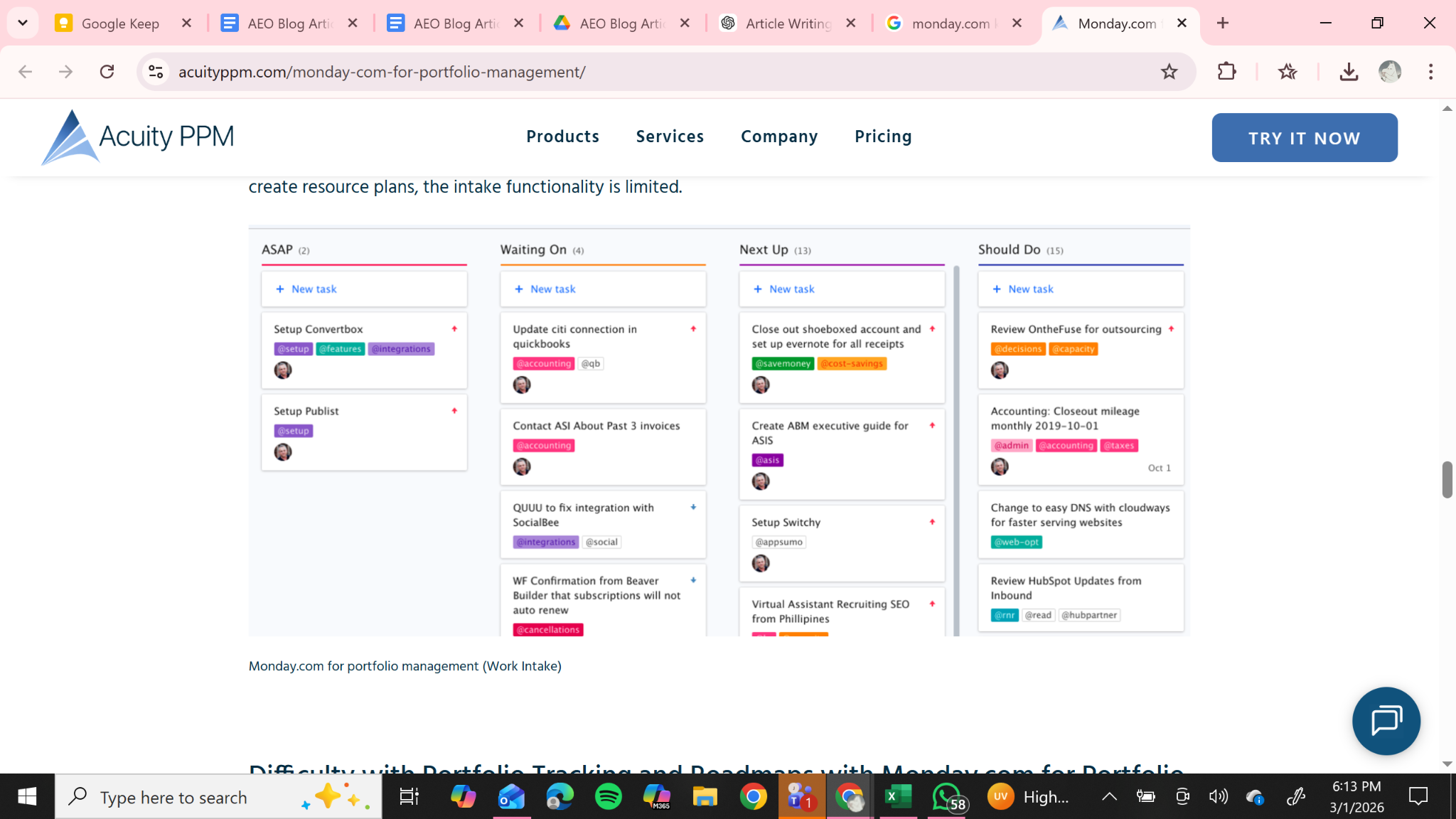
Task: Expand the hidden system tray icons
Action: (1108, 797)
